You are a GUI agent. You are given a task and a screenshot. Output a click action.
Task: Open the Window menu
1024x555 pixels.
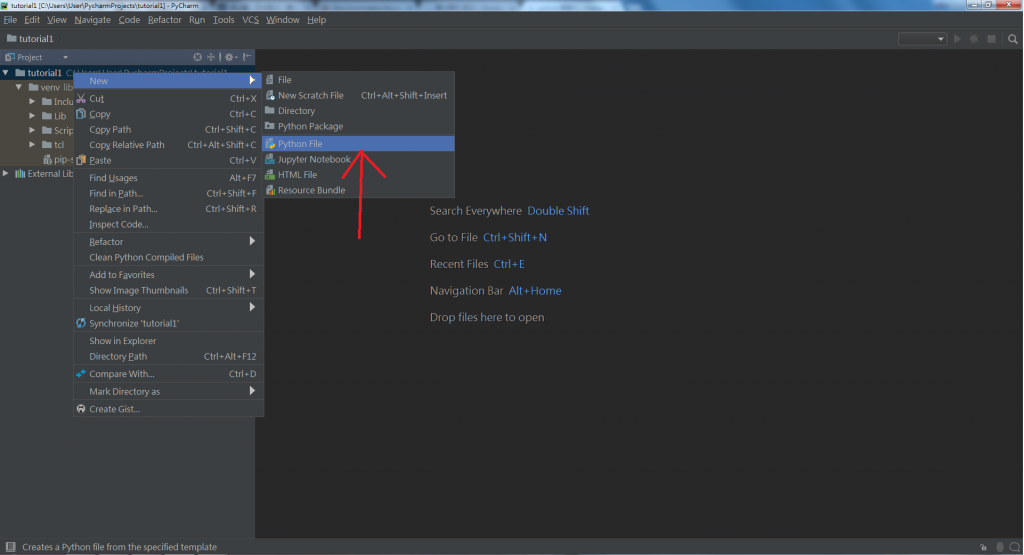tap(282, 20)
